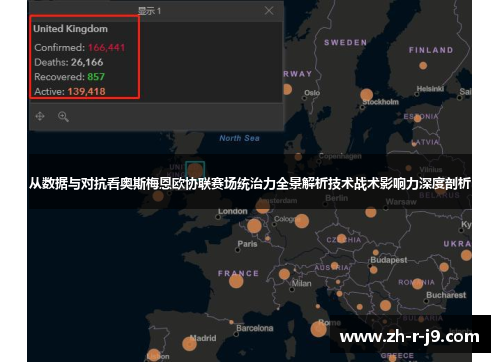Click the Paris city label
The width and height of the screenshot is (500, 362).
(x=247, y=244)
